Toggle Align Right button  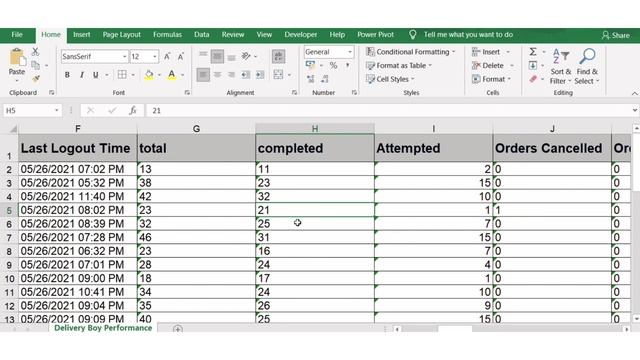click(x=231, y=75)
